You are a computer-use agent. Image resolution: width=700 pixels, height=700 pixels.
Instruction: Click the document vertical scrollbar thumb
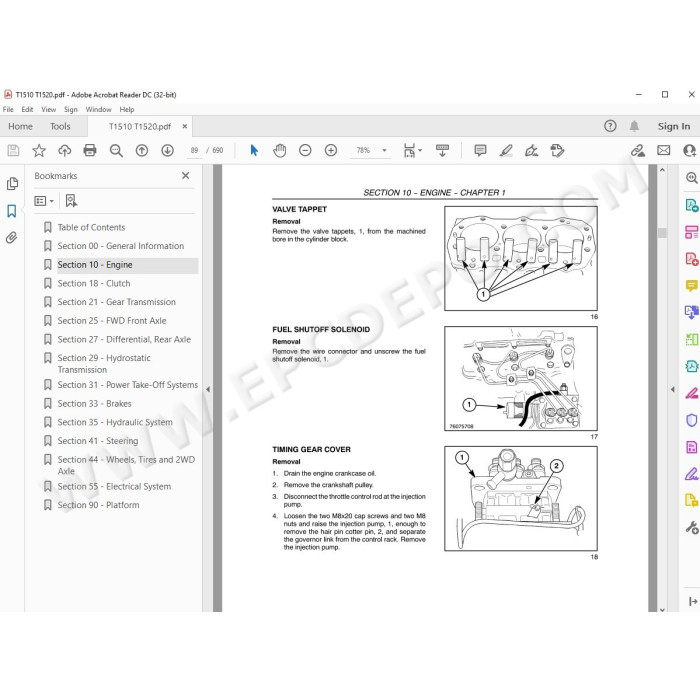click(x=662, y=233)
